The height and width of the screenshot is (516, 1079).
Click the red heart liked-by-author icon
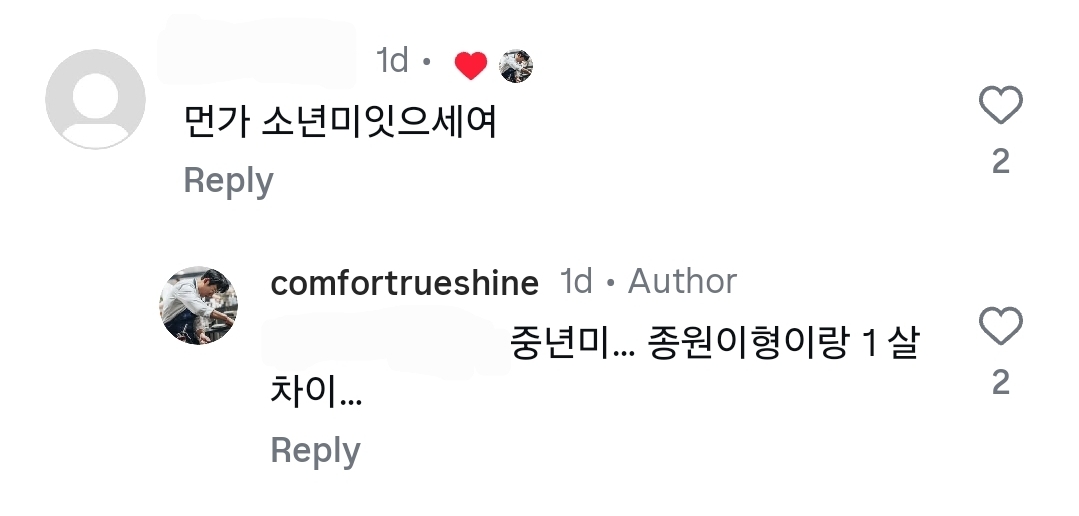(x=470, y=66)
